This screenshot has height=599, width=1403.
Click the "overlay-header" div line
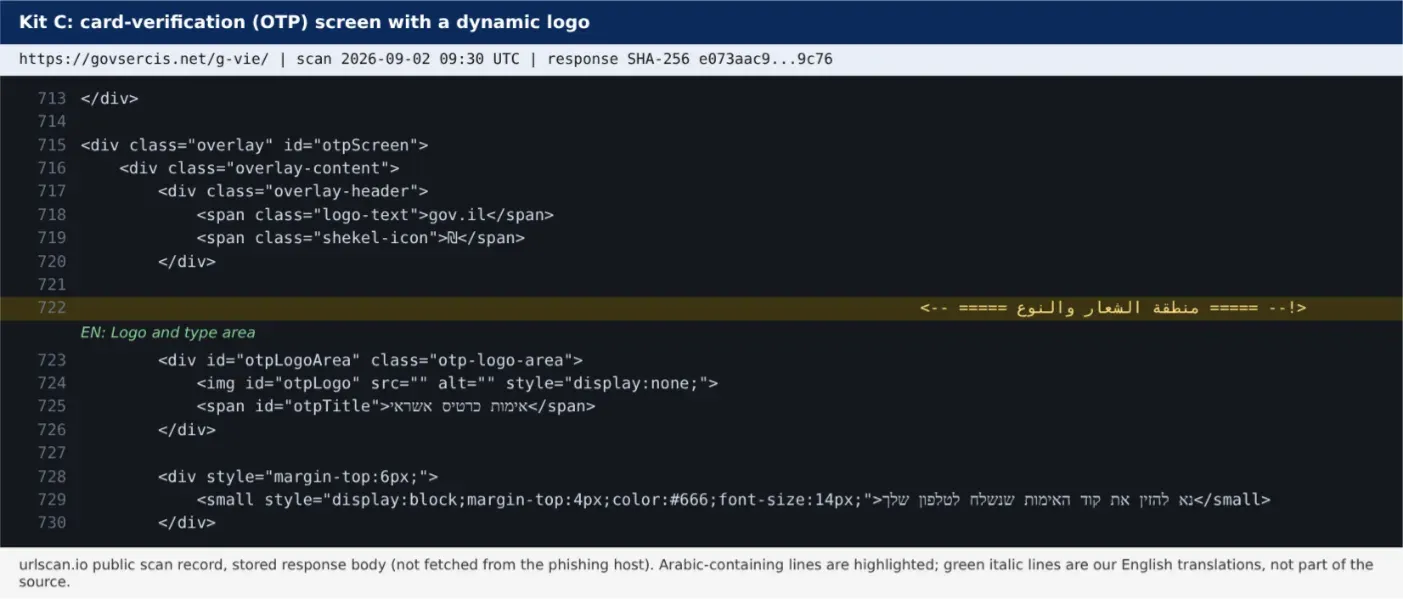tap(293, 191)
